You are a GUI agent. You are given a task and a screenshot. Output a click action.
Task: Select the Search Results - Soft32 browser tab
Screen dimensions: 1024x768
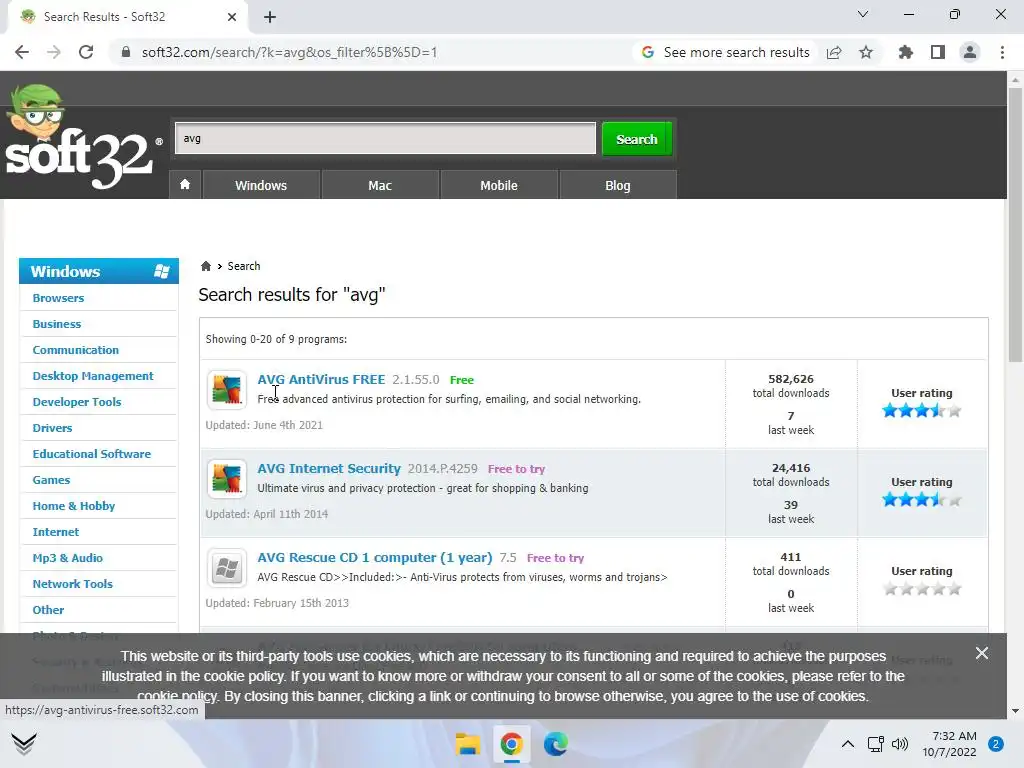[x=128, y=17]
